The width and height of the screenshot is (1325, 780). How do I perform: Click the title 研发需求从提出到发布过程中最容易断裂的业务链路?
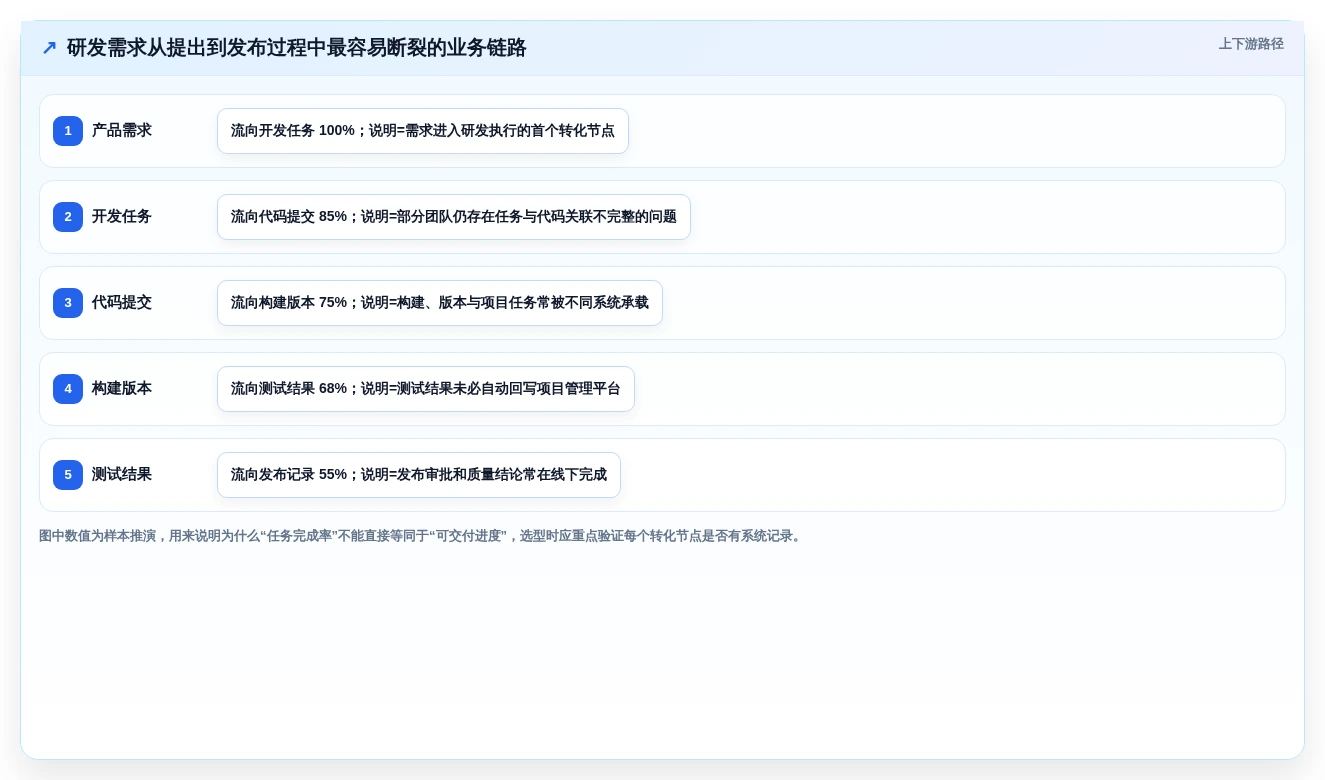tap(296, 48)
